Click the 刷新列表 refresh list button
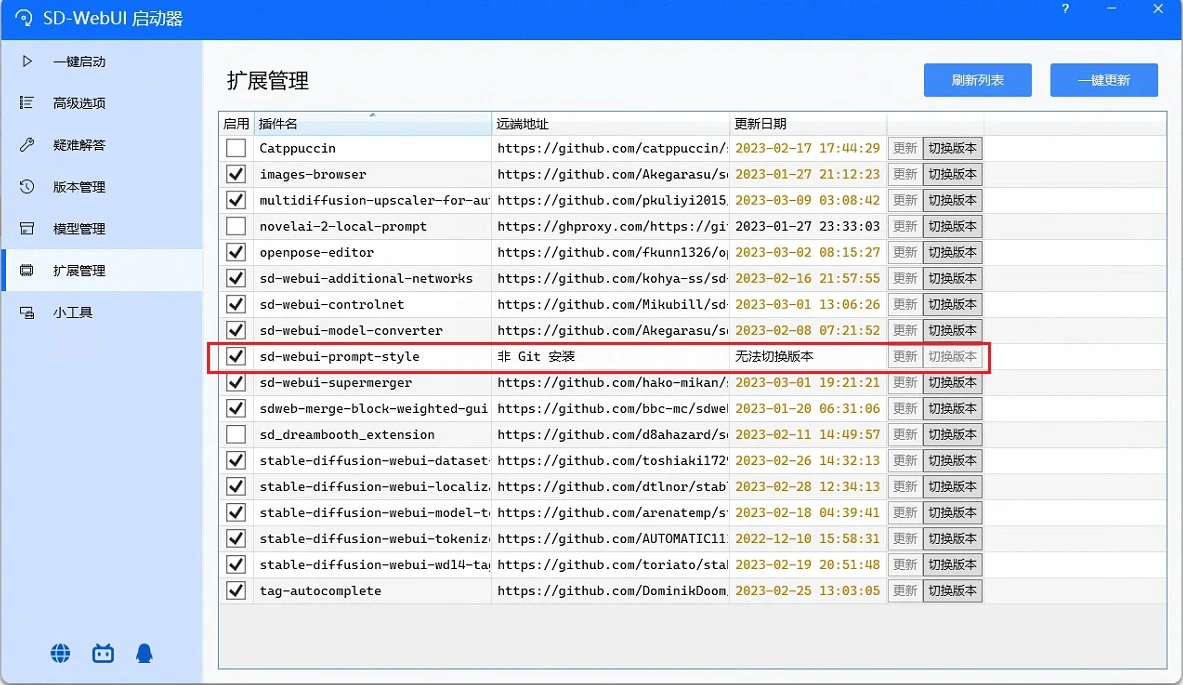 977,80
